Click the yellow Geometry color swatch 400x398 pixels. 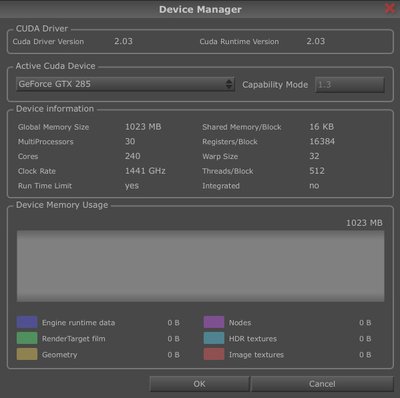[x=27, y=354]
